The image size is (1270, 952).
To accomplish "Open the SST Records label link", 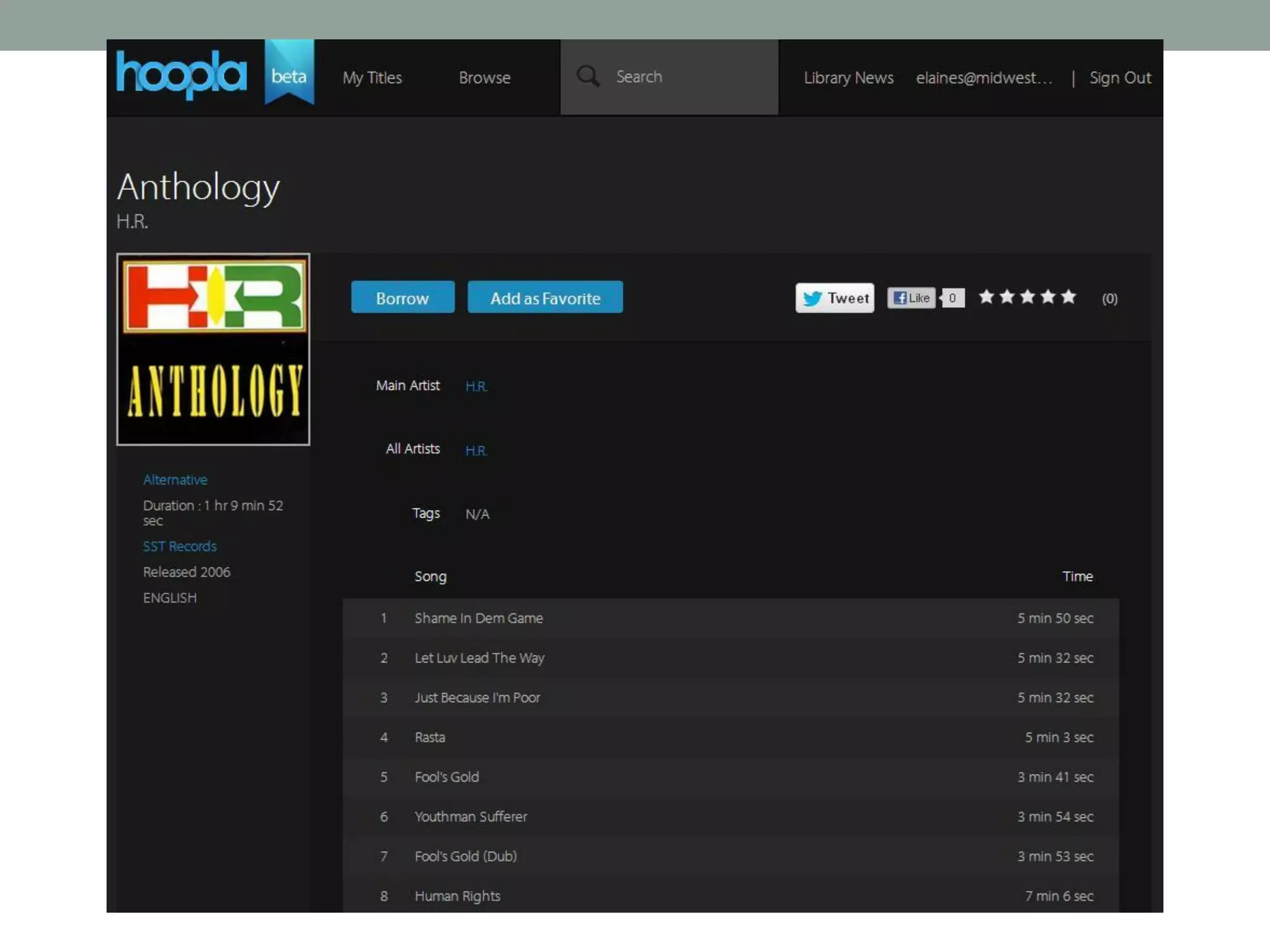I will (x=179, y=546).
